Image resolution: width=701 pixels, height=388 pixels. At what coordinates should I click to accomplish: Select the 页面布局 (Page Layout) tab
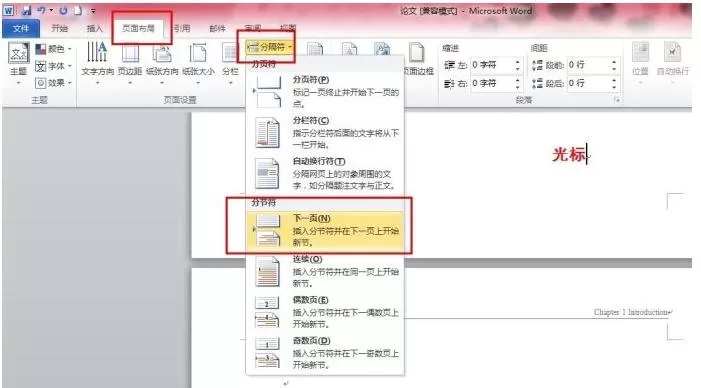point(139,29)
